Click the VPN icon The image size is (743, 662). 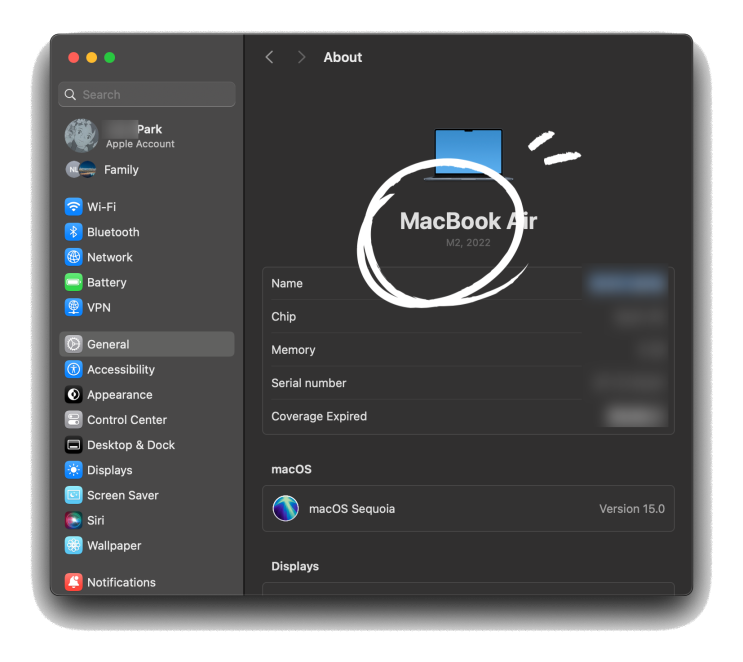(73, 308)
